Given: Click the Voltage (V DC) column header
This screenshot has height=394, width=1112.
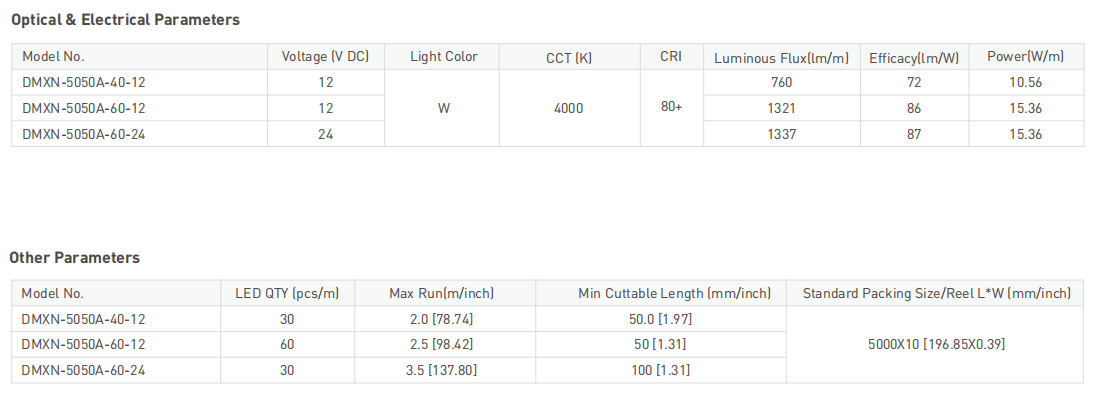Looking at the screenshot, I should tap(326, 57).
